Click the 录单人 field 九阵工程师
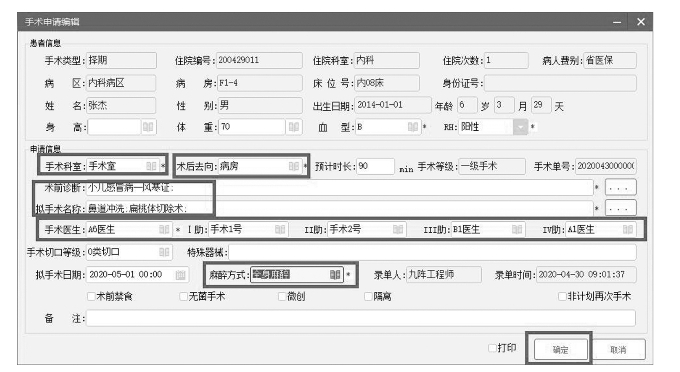Image resolution: width=680 pixels, height=372 pixels. (x=444, y=274)
